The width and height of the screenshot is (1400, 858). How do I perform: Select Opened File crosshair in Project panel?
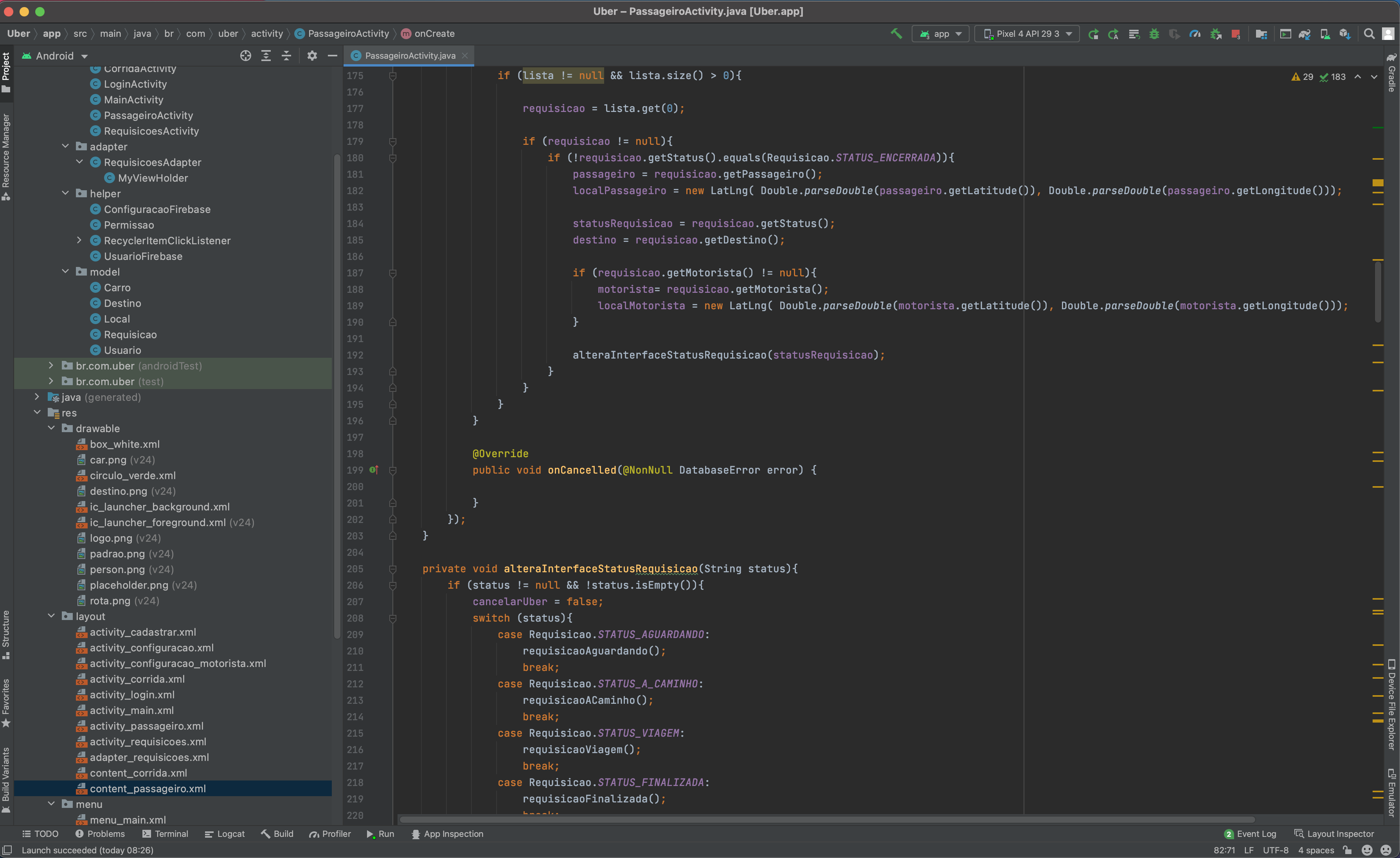point(245,56)
